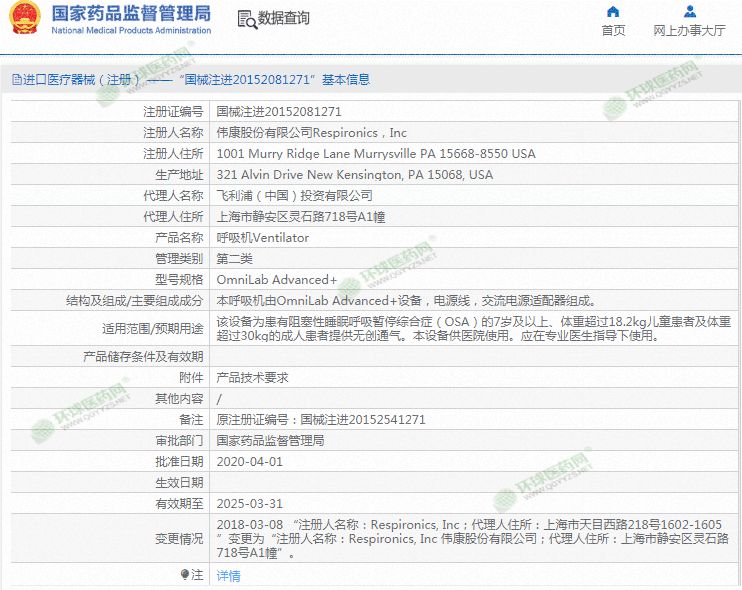Click the National Medical Products Administration emblem logo

point(22,18)
